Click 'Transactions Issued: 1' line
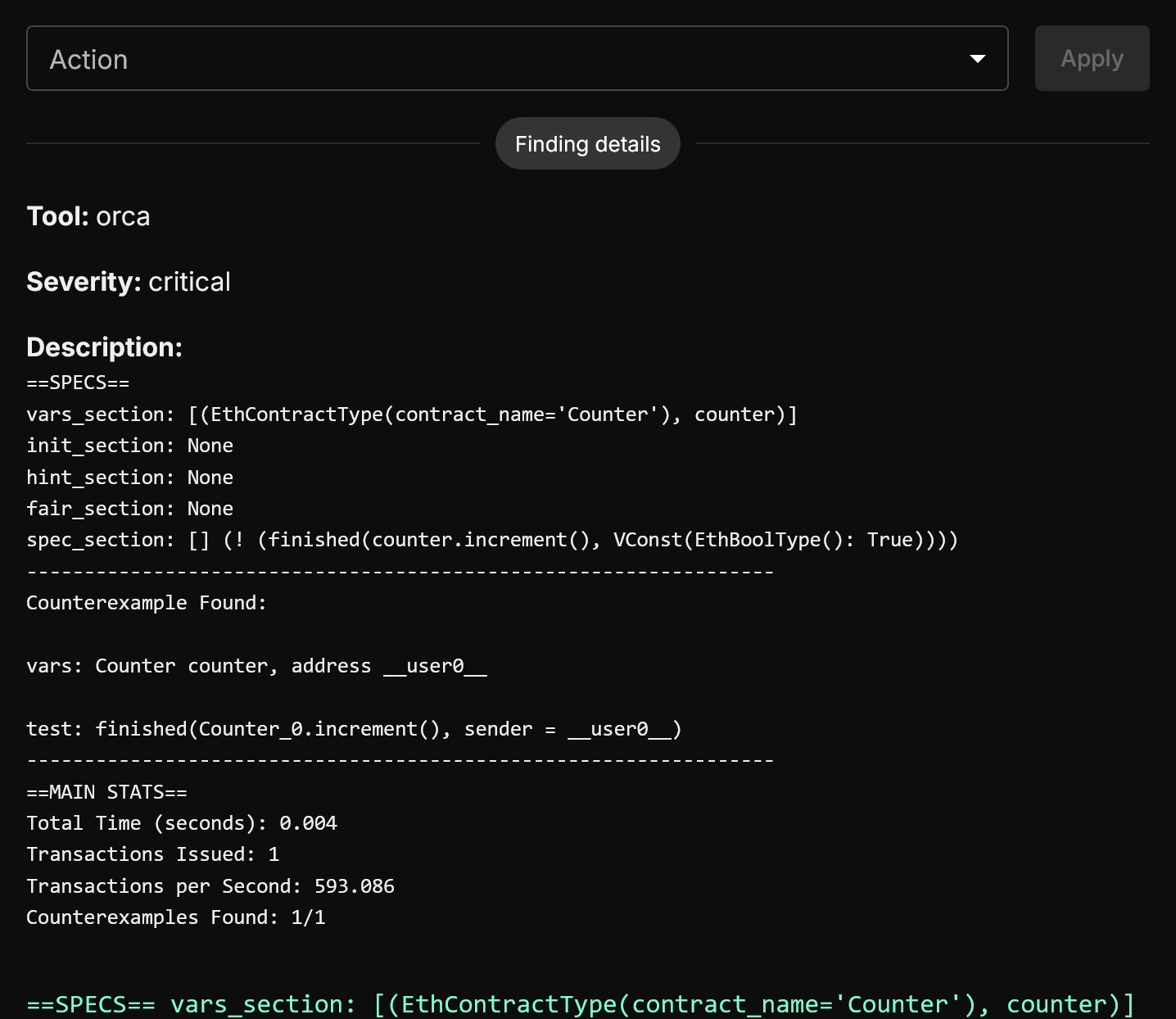Image resolution: width=1176 pixels, height=1019 pixels. click(153, 854)
